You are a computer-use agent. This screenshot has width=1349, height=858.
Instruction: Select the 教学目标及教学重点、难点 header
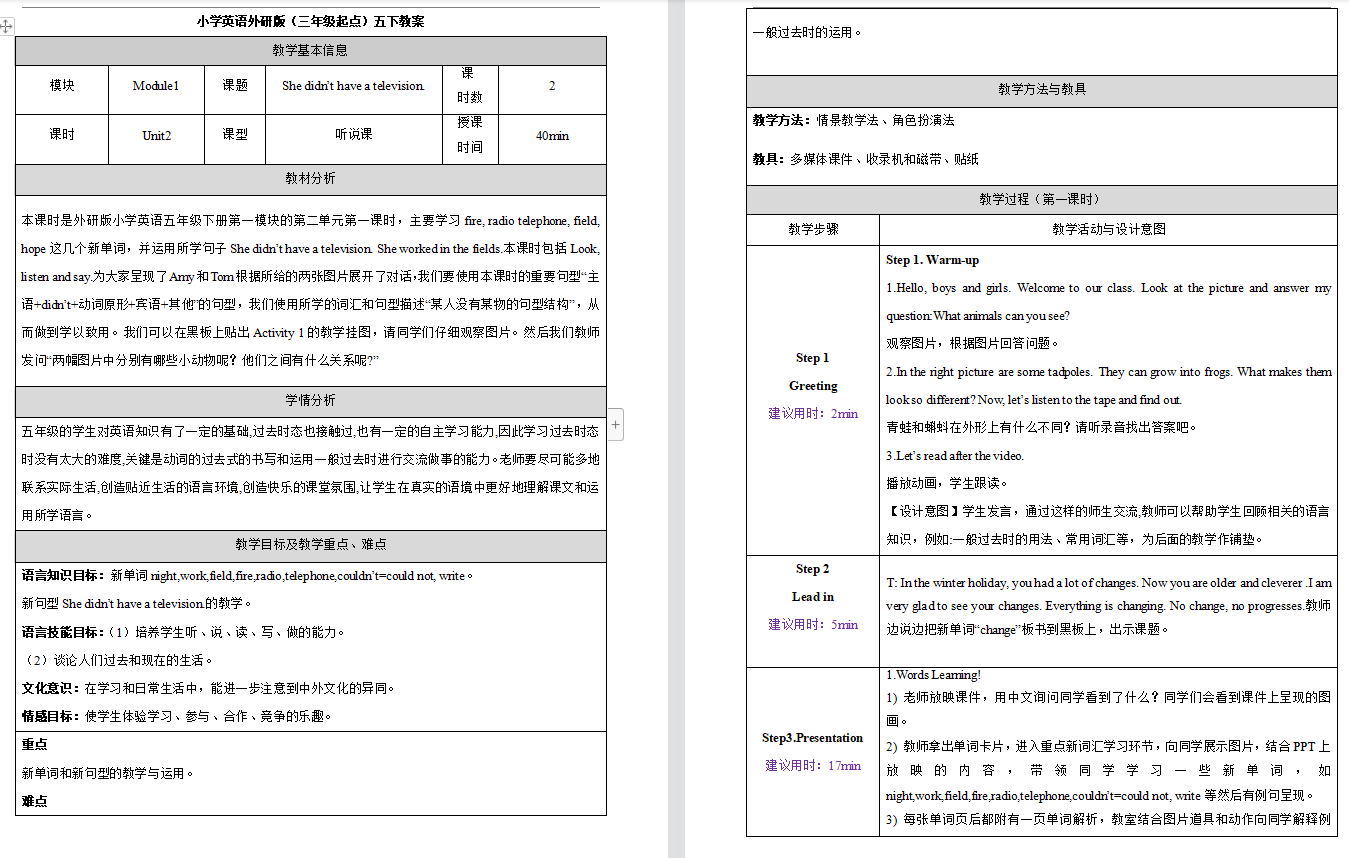pos(310,546)
